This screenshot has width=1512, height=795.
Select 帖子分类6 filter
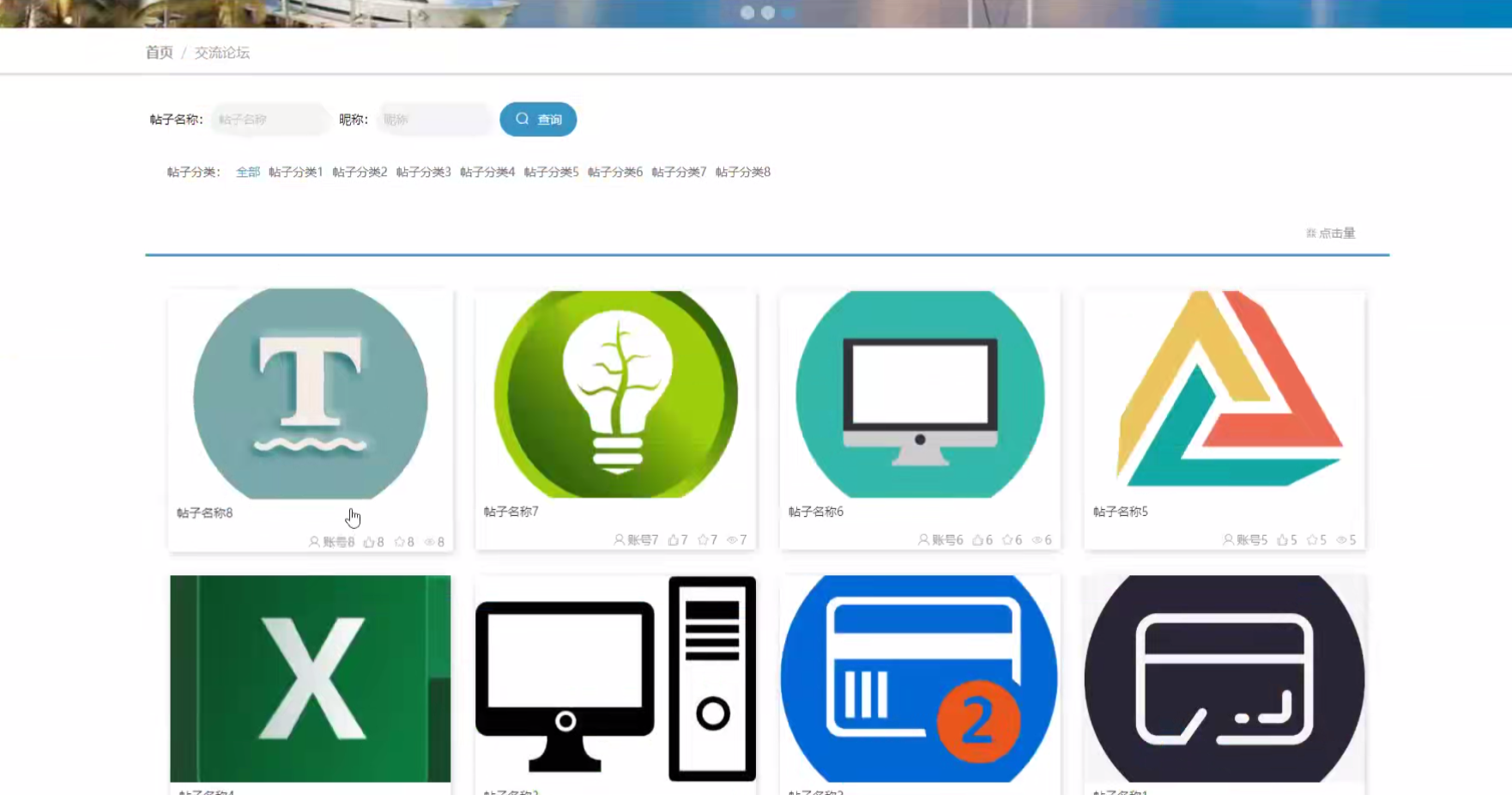615,172
